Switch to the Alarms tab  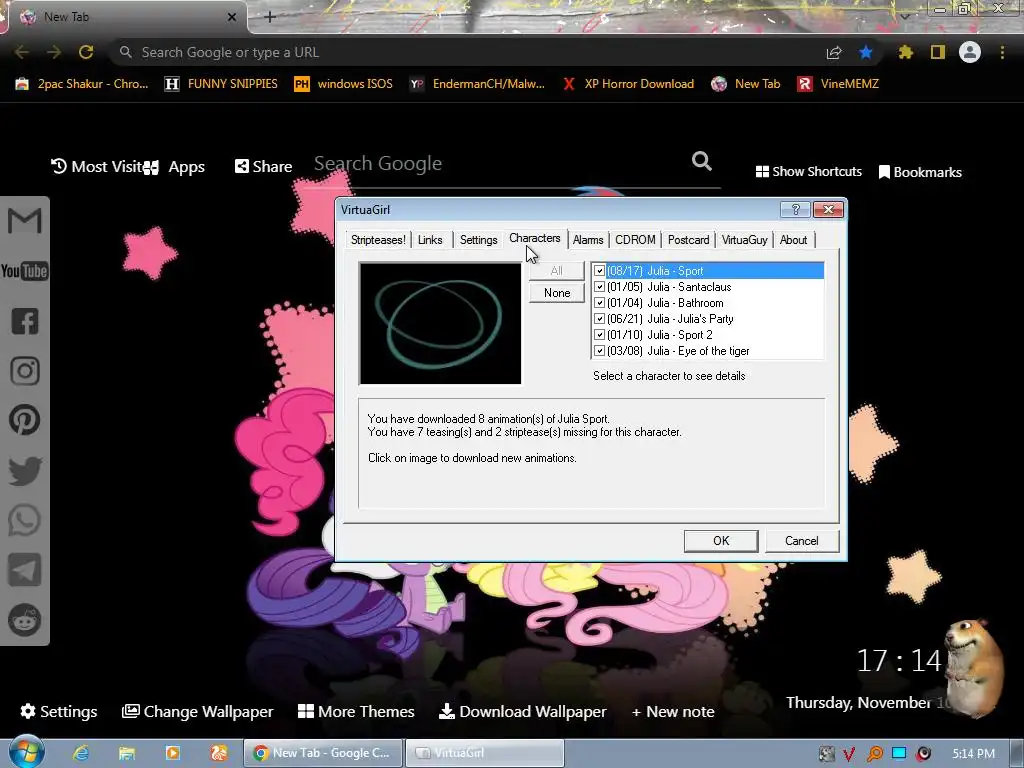pyautogui.click(x=588, y=240)
